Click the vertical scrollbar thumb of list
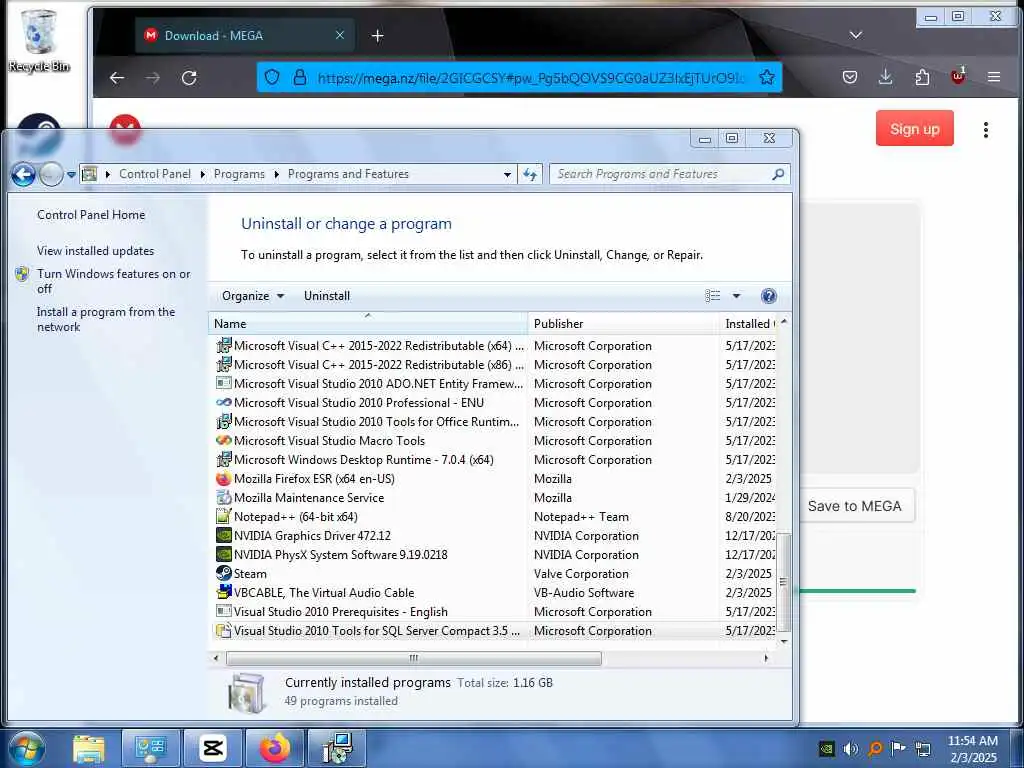1024x768 pixels. pyautogui.click(x=784, y=581)
